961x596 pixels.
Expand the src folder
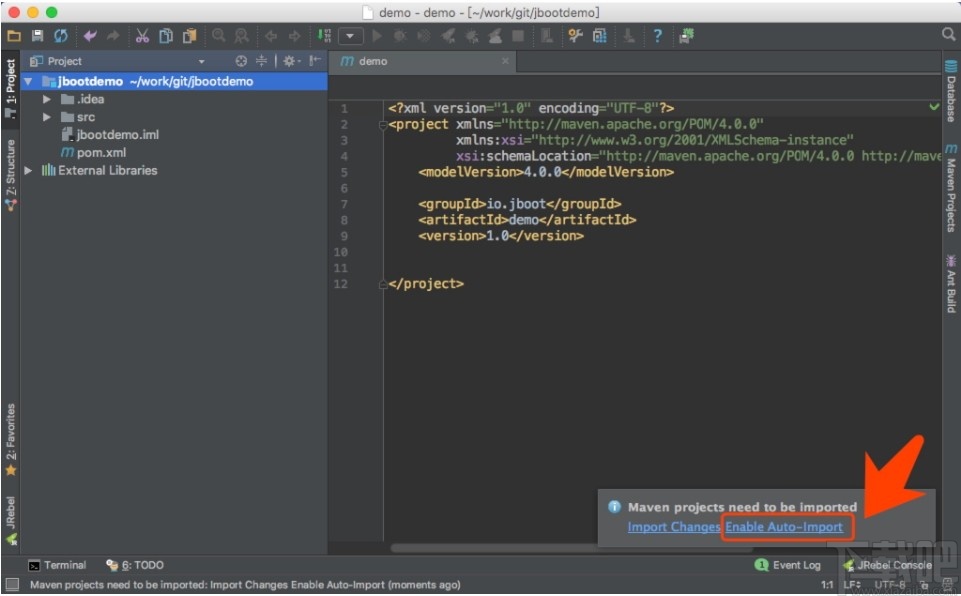coord(46,117)
